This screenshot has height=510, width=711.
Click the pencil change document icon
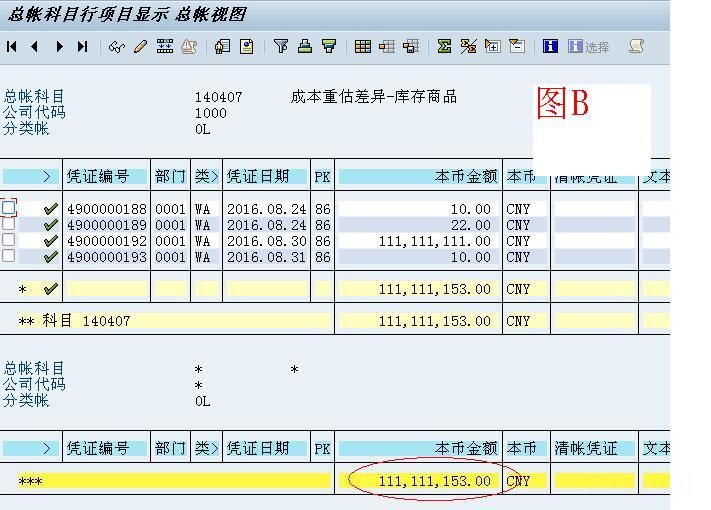click(140, 46)
